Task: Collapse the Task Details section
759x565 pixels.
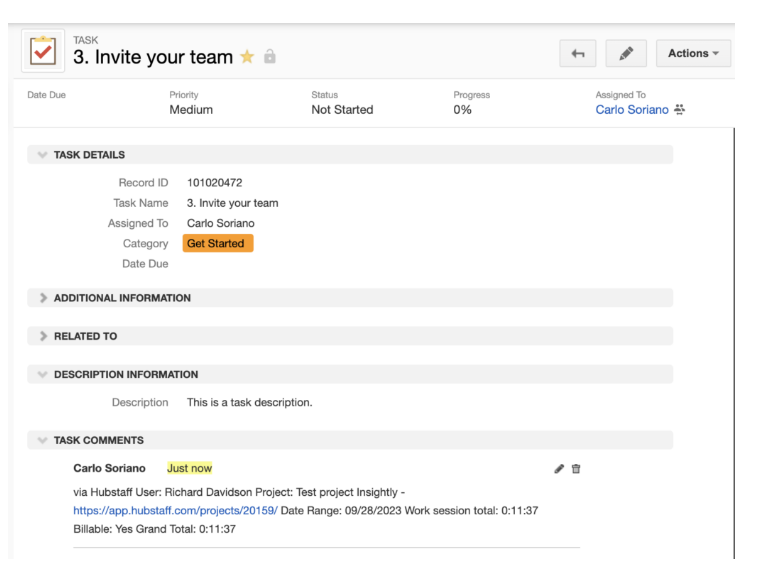Action: point(41,155)
